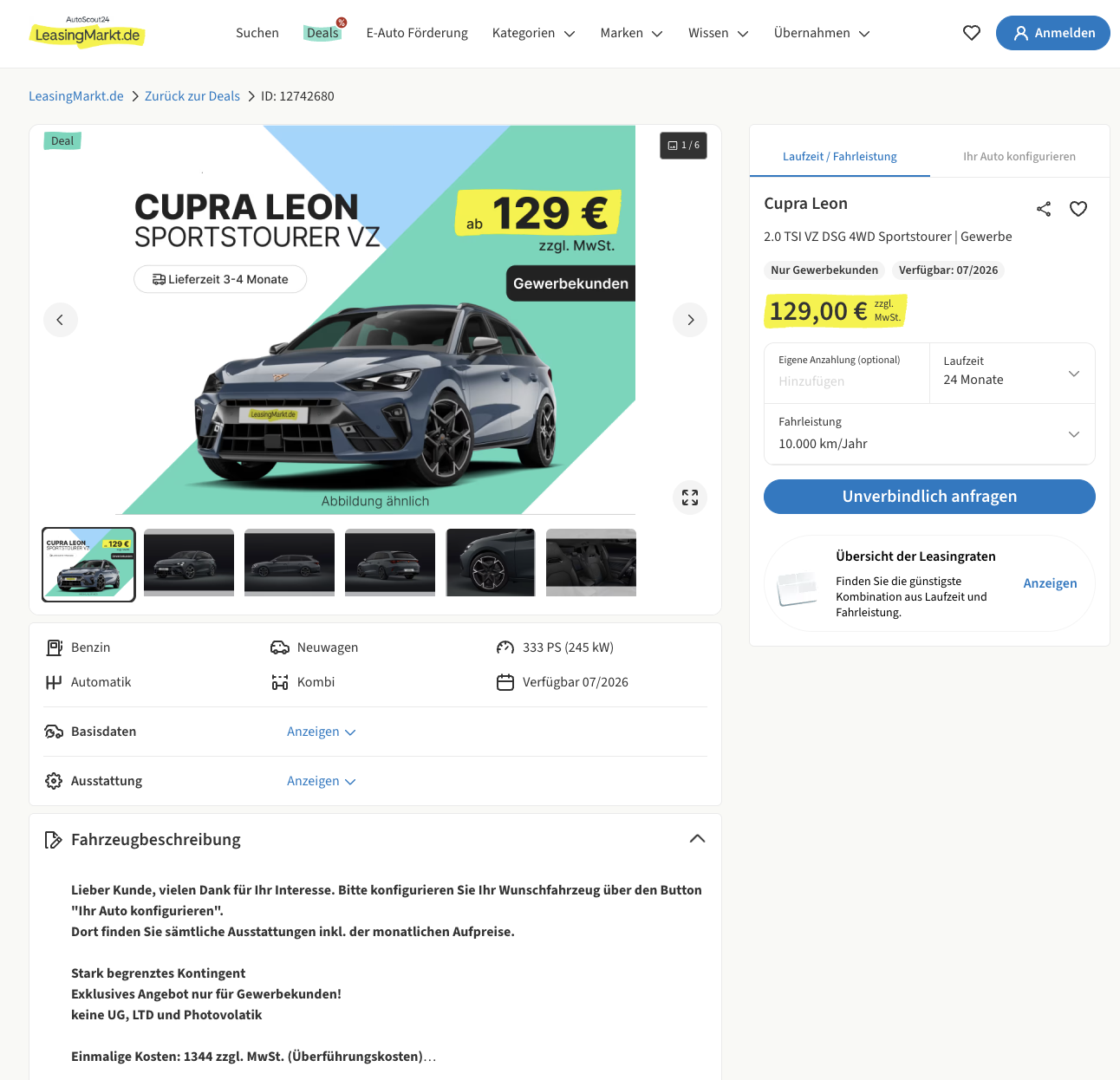Open Fahrleistung 10.000 km/Jahr dropdown
1120x1080 pixels.
(x=929, y=433)
